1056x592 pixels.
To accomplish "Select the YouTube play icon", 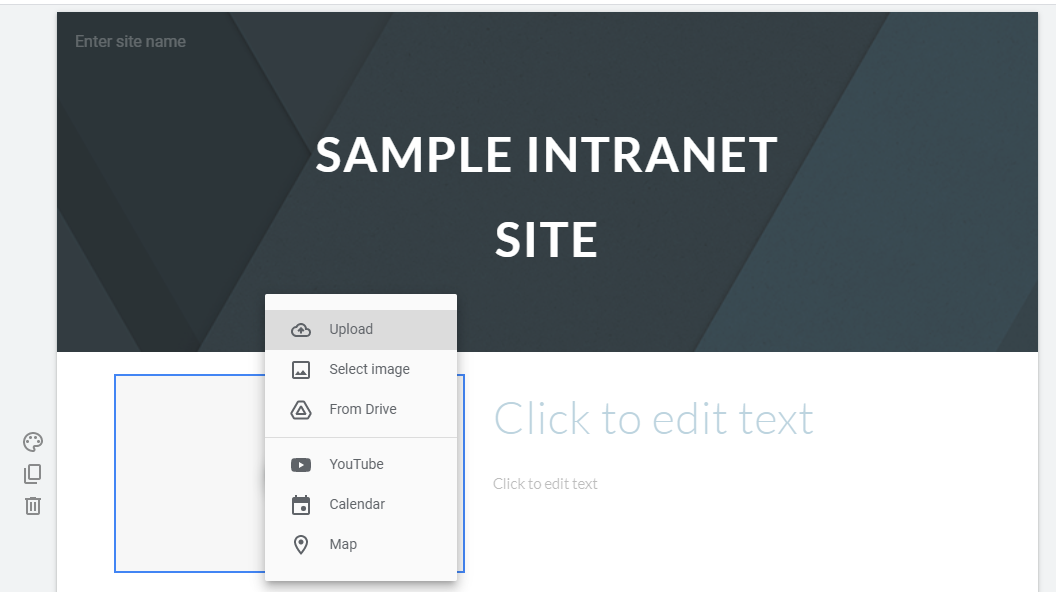I will [x=300, y=464].
